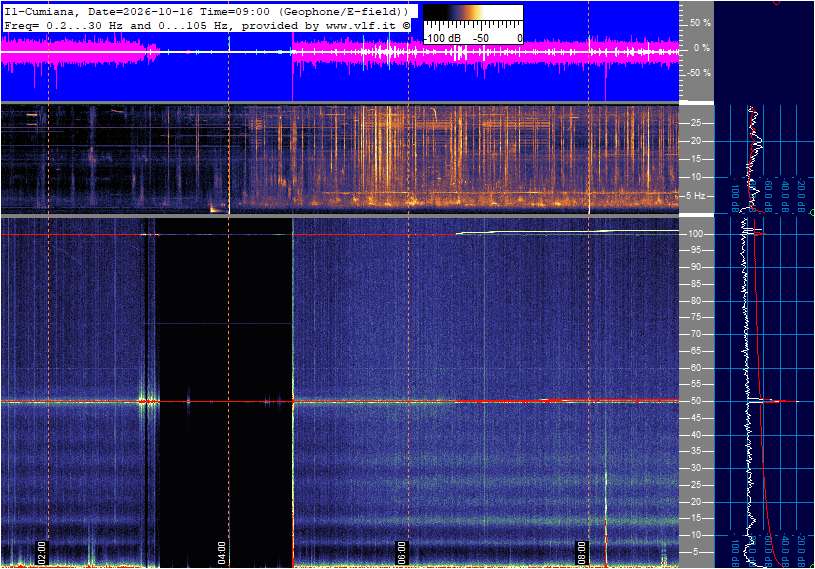Viewport: 815px width, 569px height.
Task: Click '100' on the E-field frequency axis
Action: 695,234
